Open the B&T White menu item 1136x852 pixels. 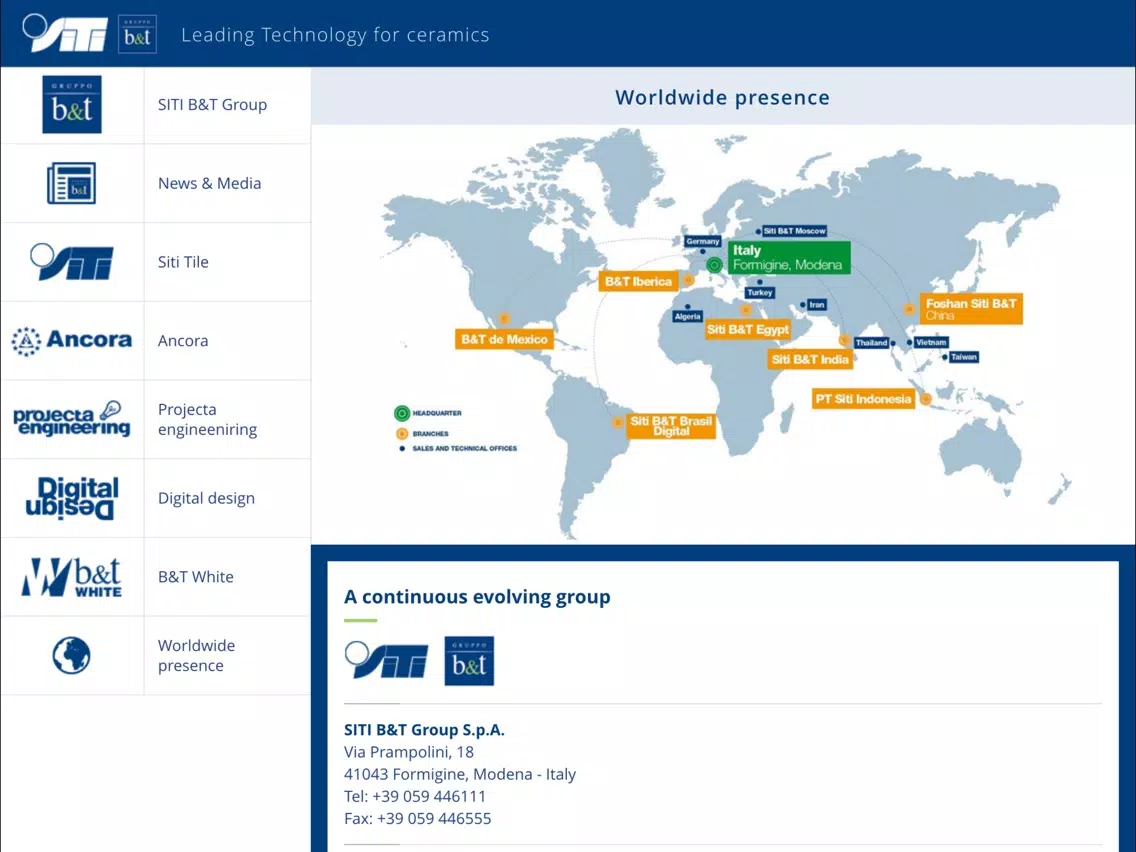click(x=196, y=577)
